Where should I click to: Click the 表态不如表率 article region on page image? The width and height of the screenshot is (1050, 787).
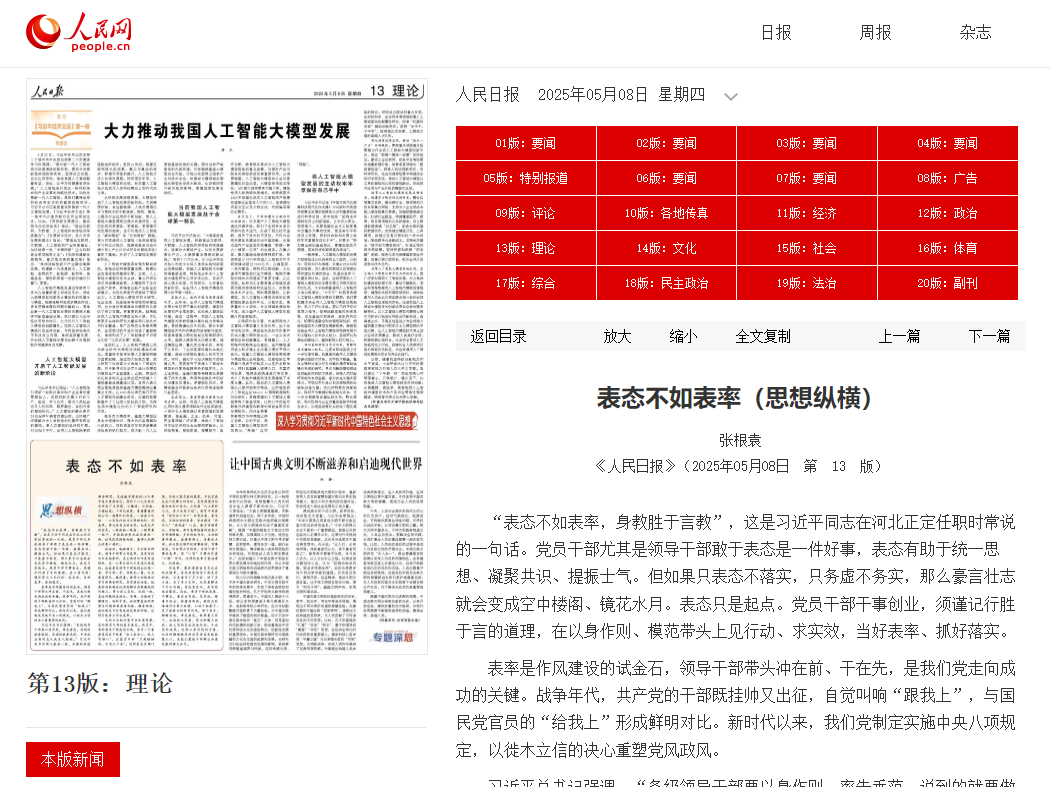pos(127,545)
